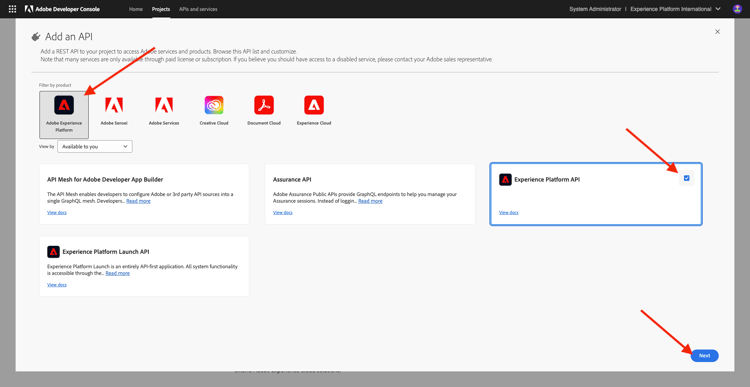Viewport: 750px width, 387px height.
Task: Go to the Home tab
Action: click(136, 9)
